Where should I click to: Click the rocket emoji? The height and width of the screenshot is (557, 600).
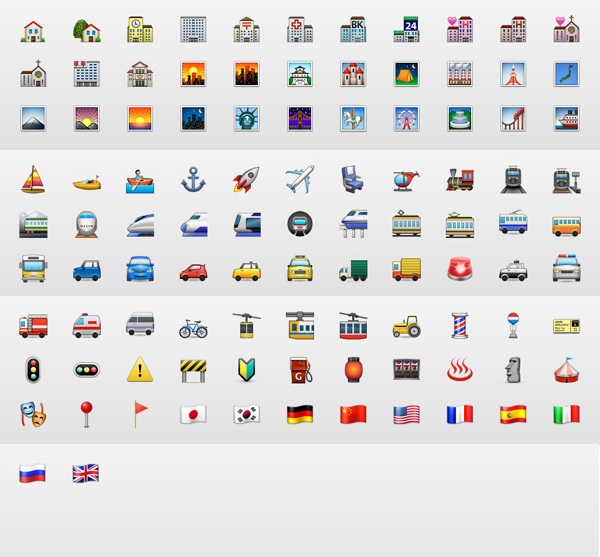(x=246, y=180)
